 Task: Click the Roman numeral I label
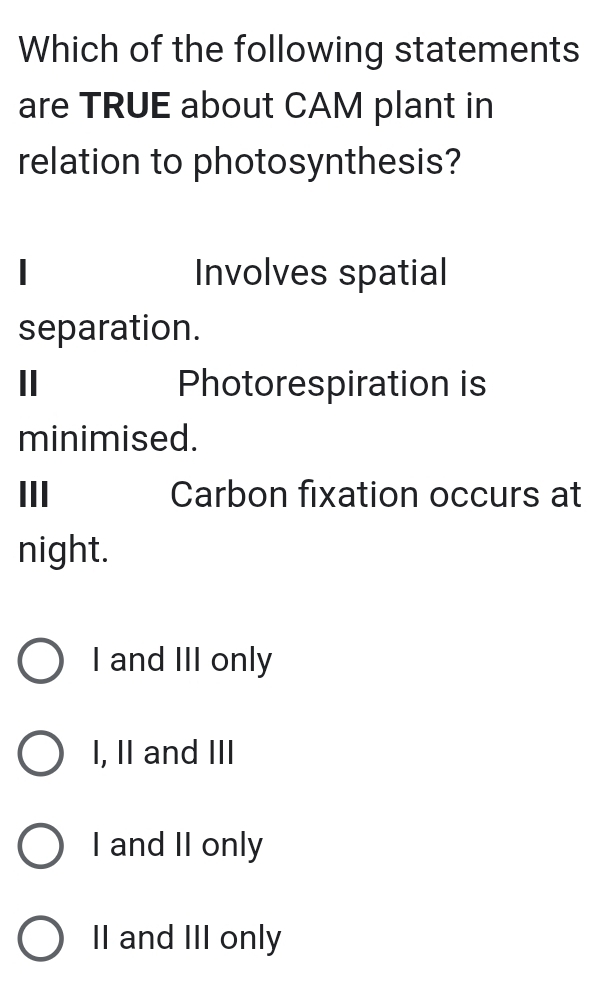(22, 273)
